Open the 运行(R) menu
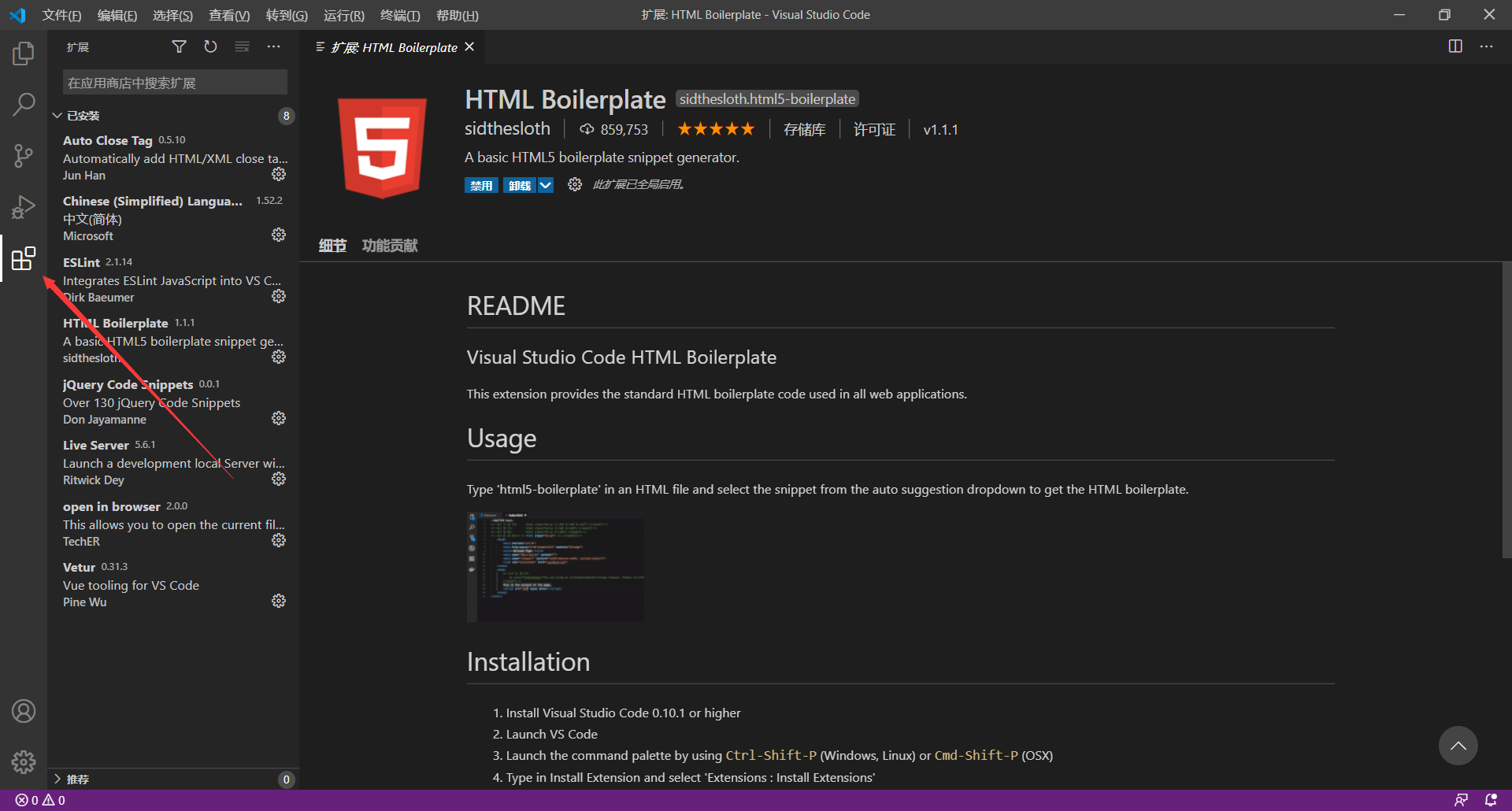Viewport: 1512px width, 811px height. pyautogui.click(x=344, y=15)
